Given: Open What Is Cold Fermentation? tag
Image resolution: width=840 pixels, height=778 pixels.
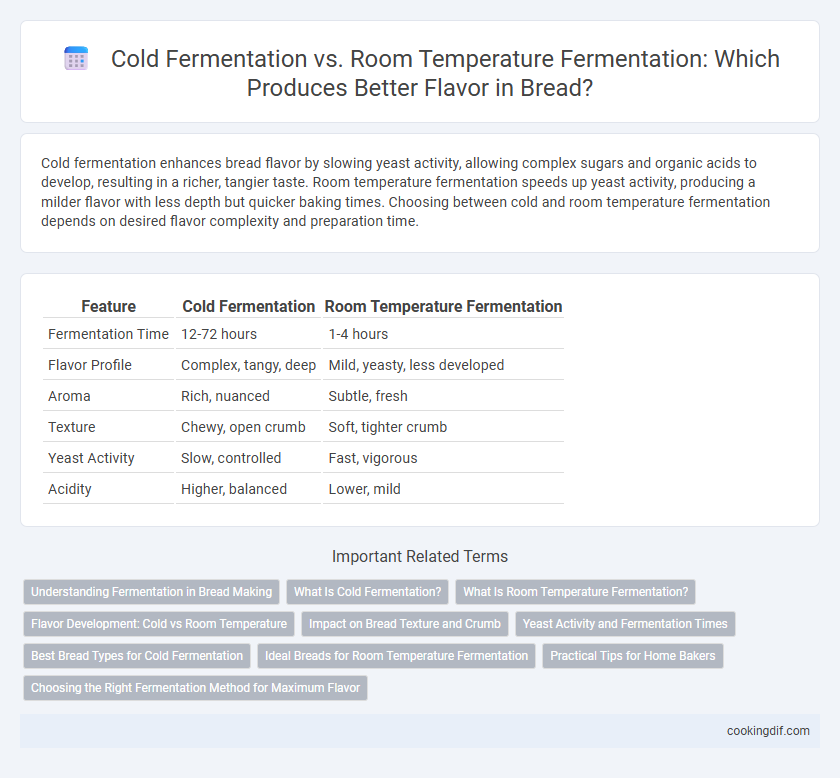Looking at the screenshot, I should [x=368, y=592].
